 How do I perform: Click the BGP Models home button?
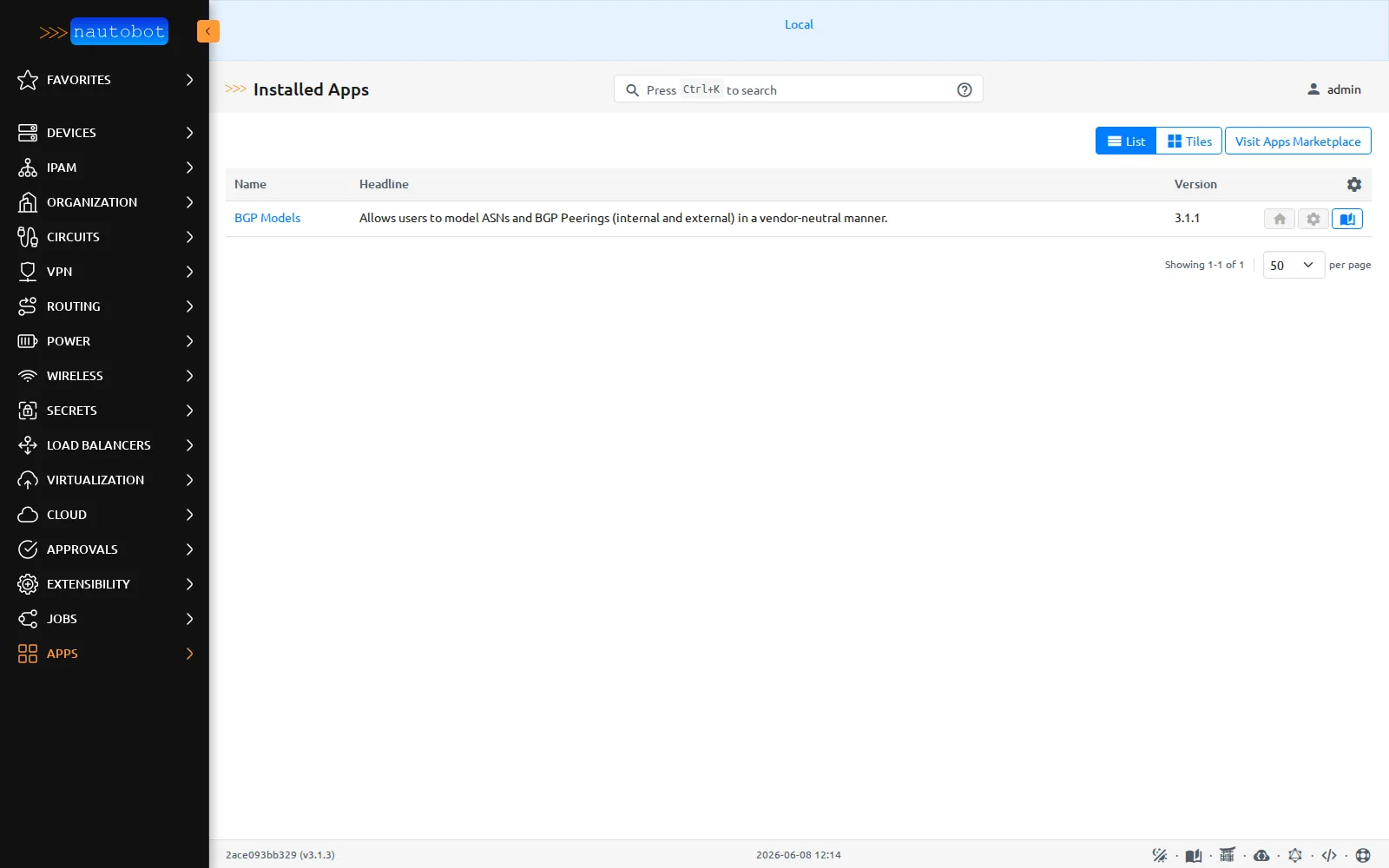point(1280,219)
